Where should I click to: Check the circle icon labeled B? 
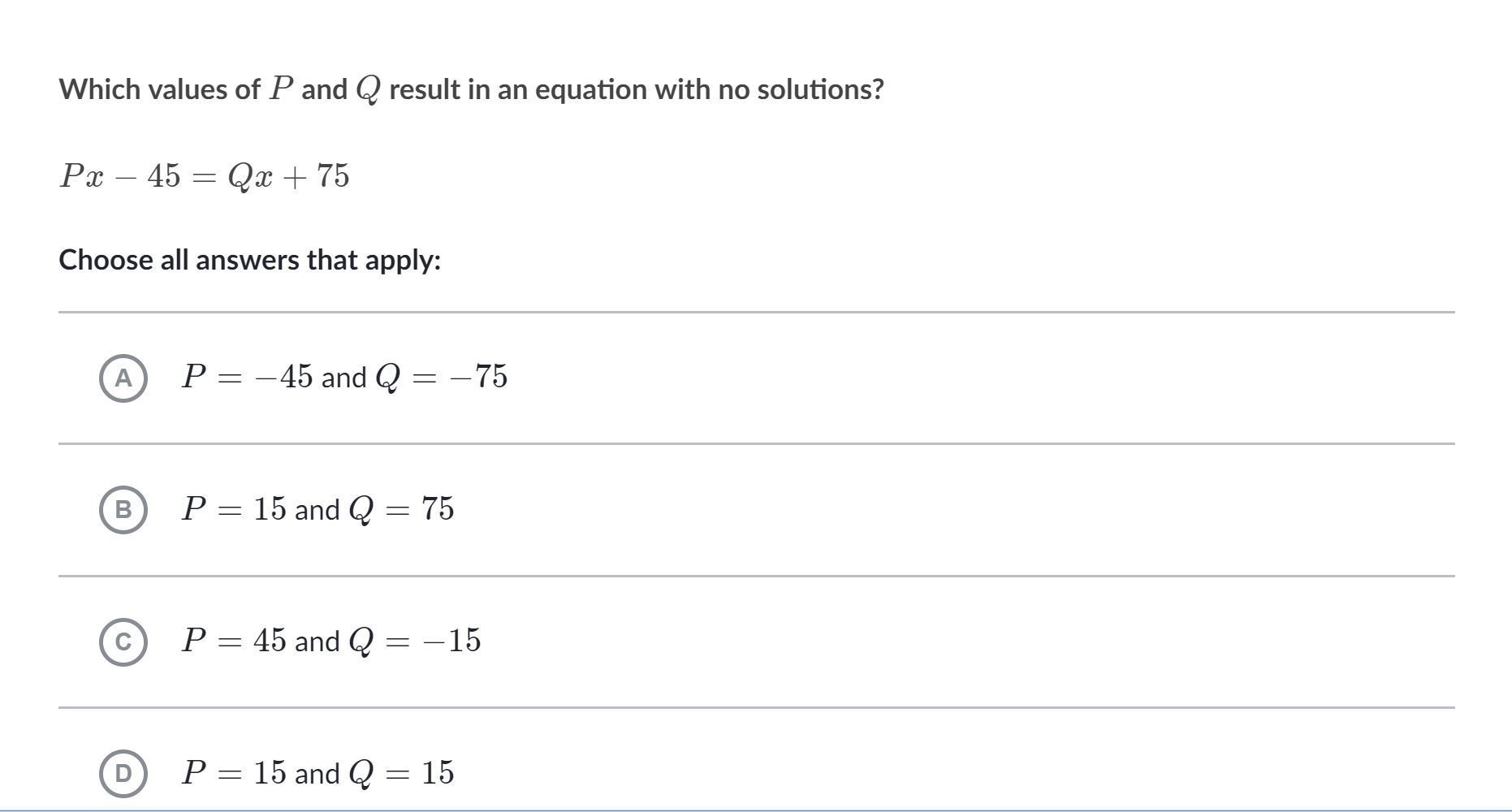123,510
